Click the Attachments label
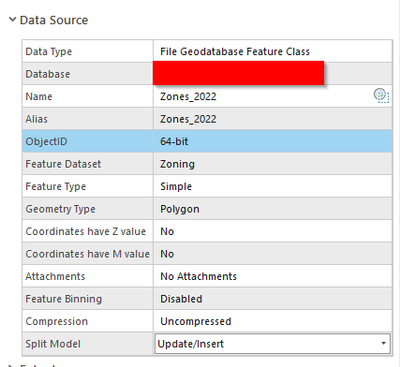 click(55, 276)
